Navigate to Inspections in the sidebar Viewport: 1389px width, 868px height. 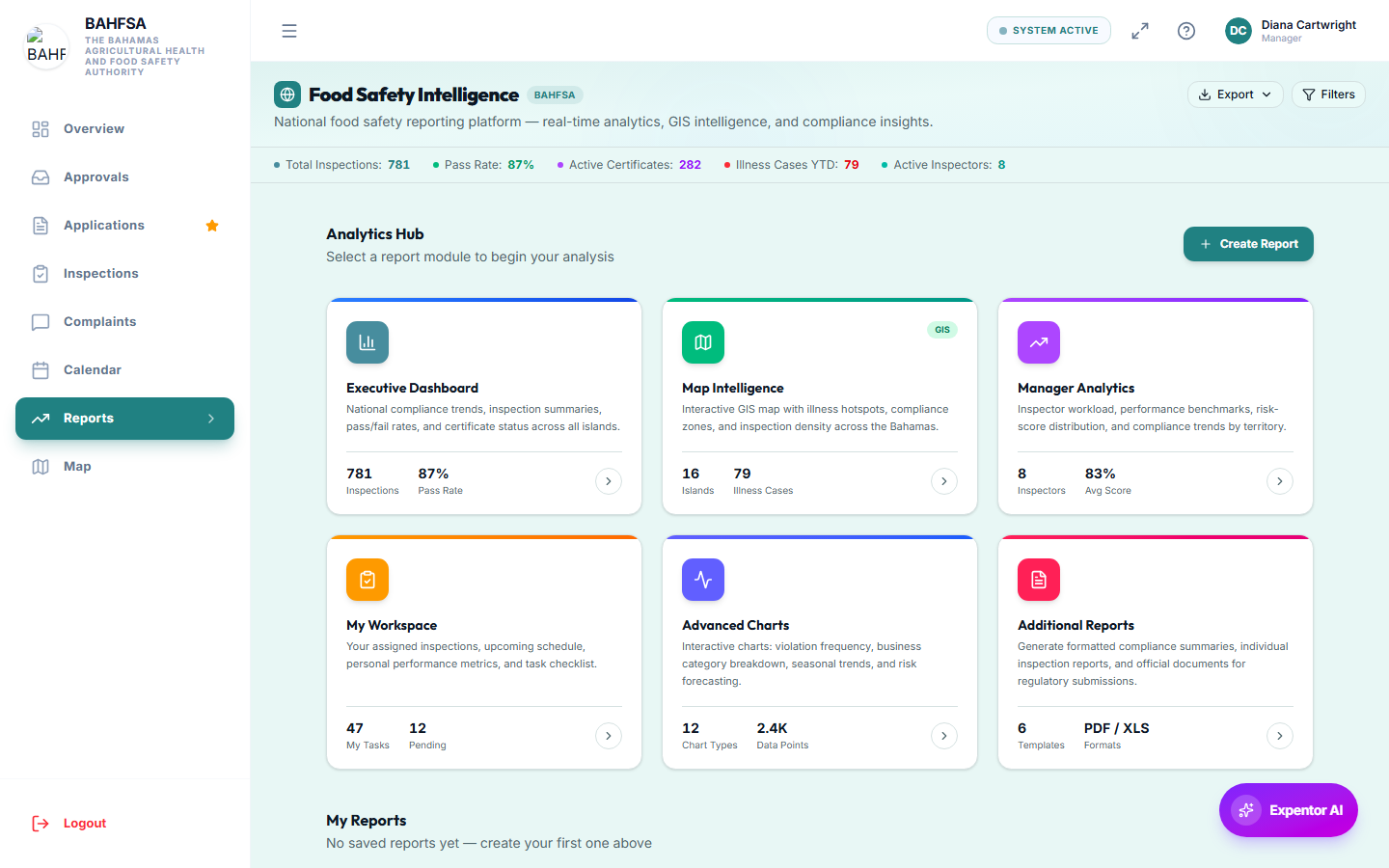click(x=124, y=274)
